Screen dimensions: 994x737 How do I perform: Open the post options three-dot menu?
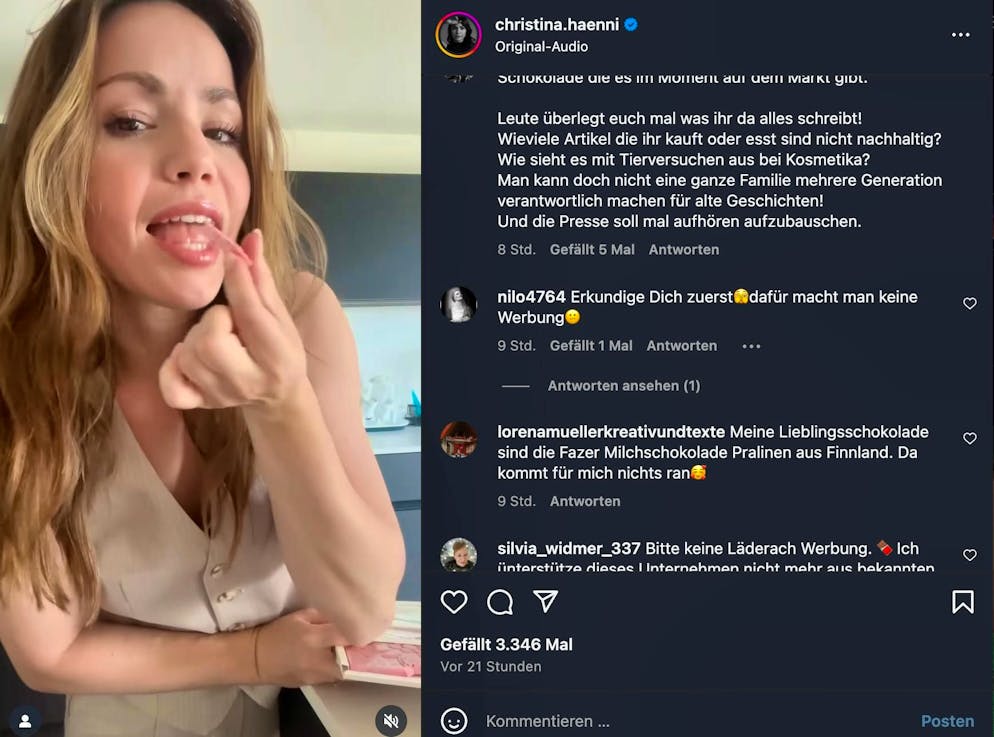click(962, 35)
